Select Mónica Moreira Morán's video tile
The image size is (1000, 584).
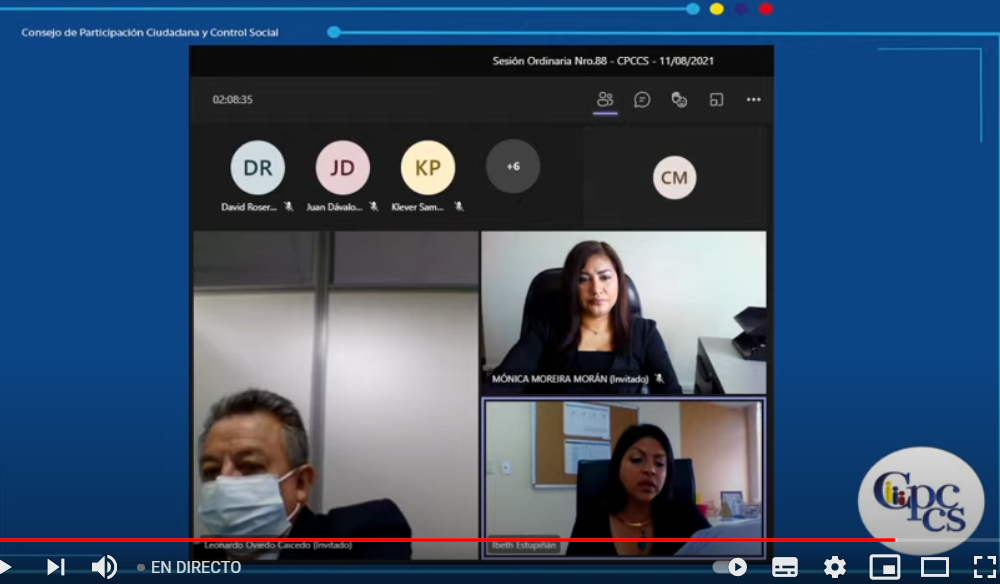pyautogui.click(x=624, y=312)
